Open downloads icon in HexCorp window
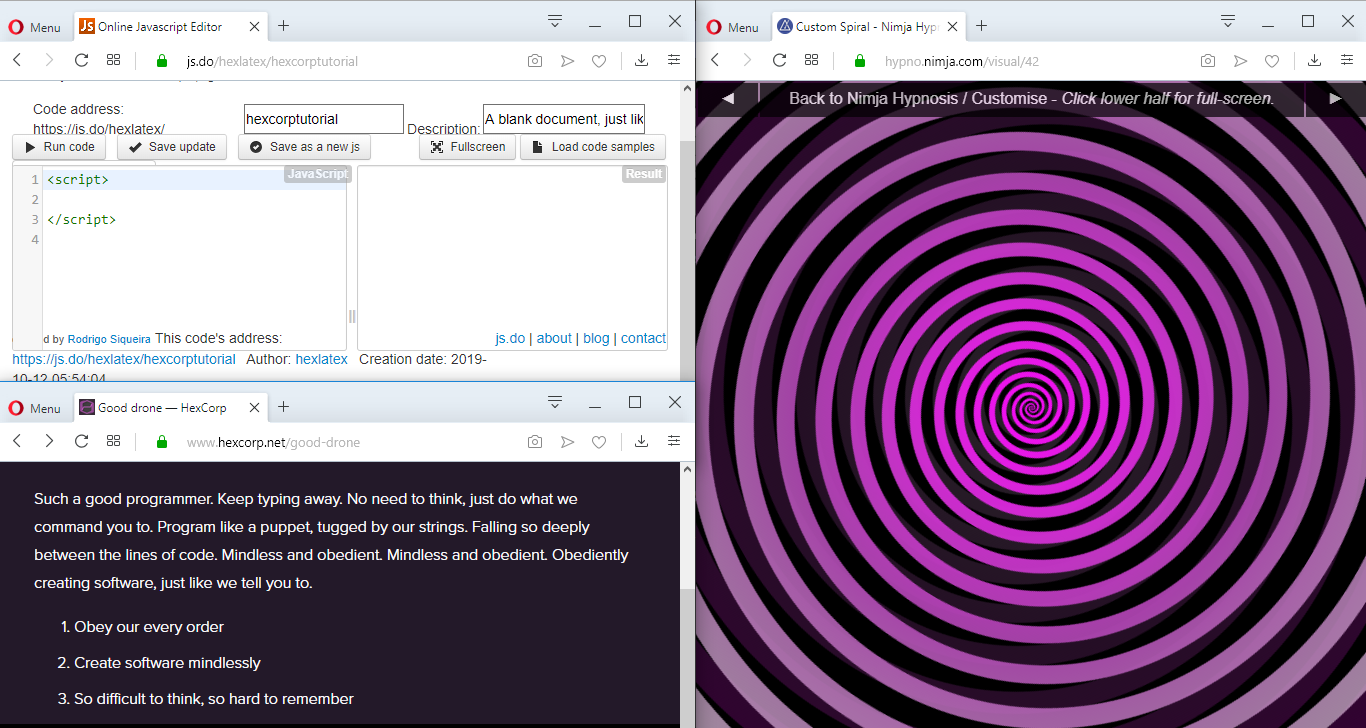The image size is (1366, 728). pos(642,441)
